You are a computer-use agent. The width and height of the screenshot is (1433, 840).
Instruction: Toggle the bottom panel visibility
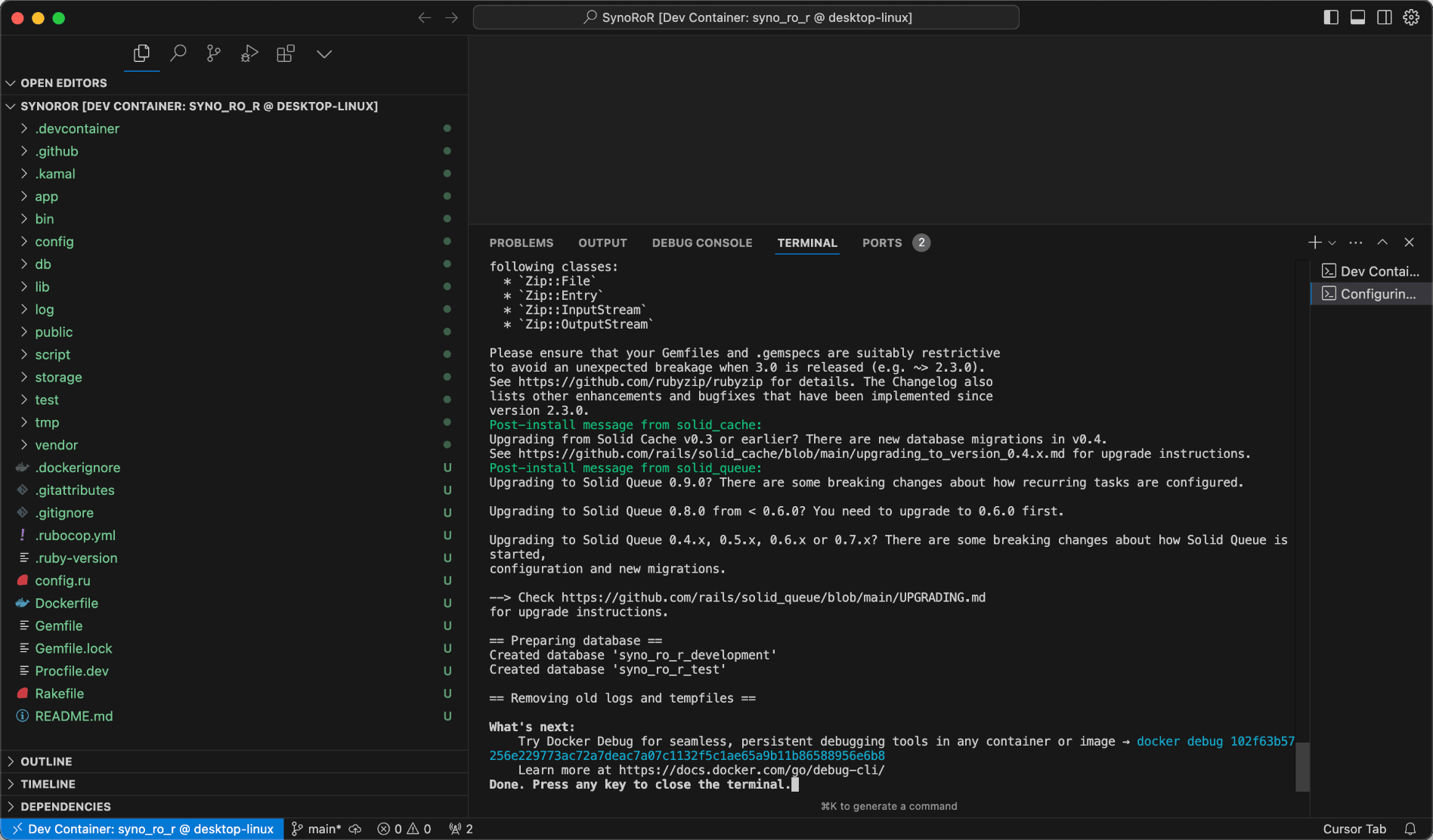click(1357, 17)
